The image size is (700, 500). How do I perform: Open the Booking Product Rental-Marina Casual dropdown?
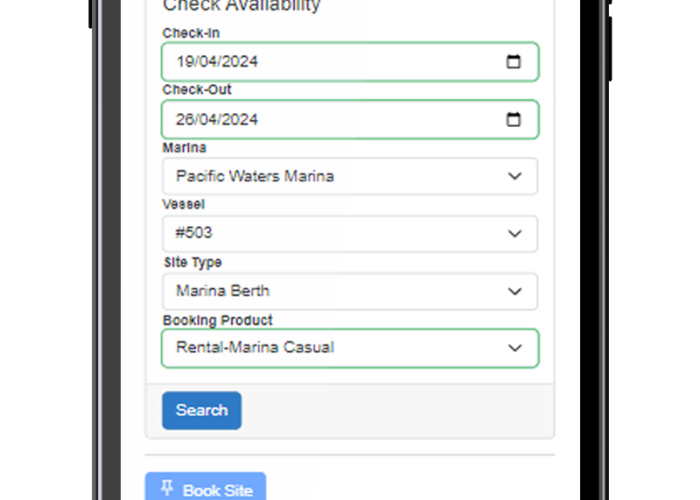click(350, 348)
